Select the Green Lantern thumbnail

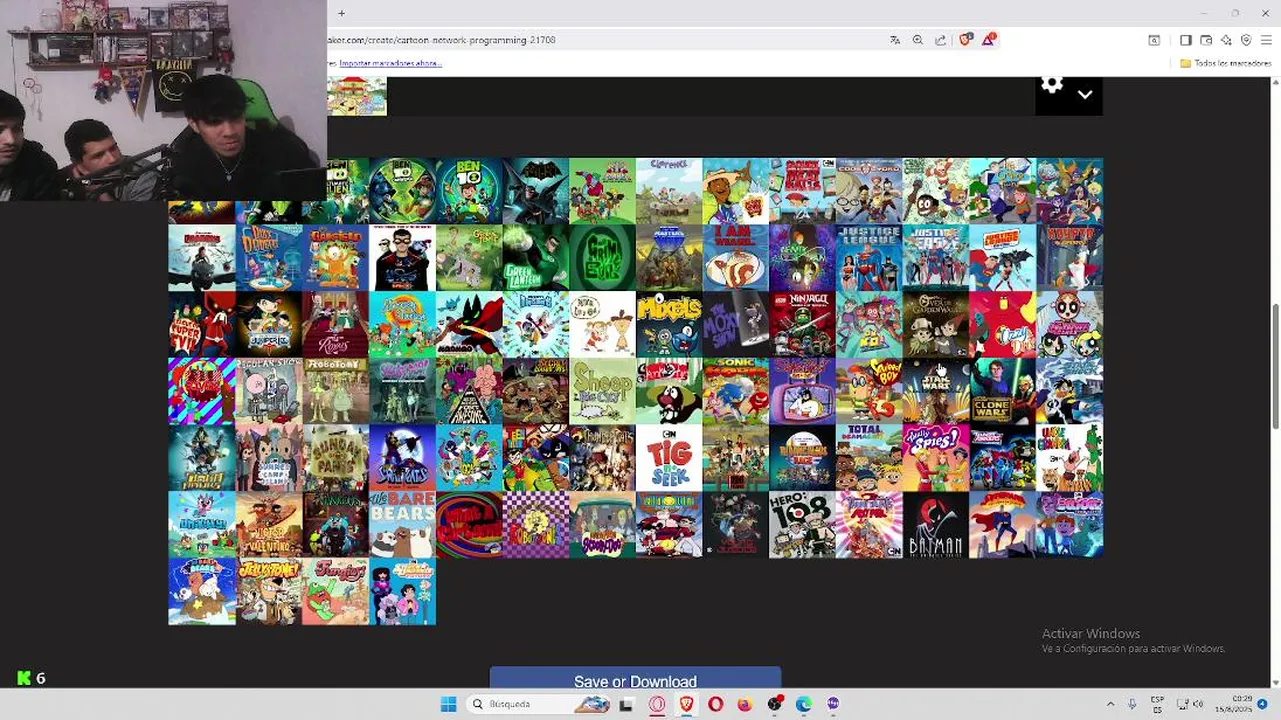click(x=535, y=257)
